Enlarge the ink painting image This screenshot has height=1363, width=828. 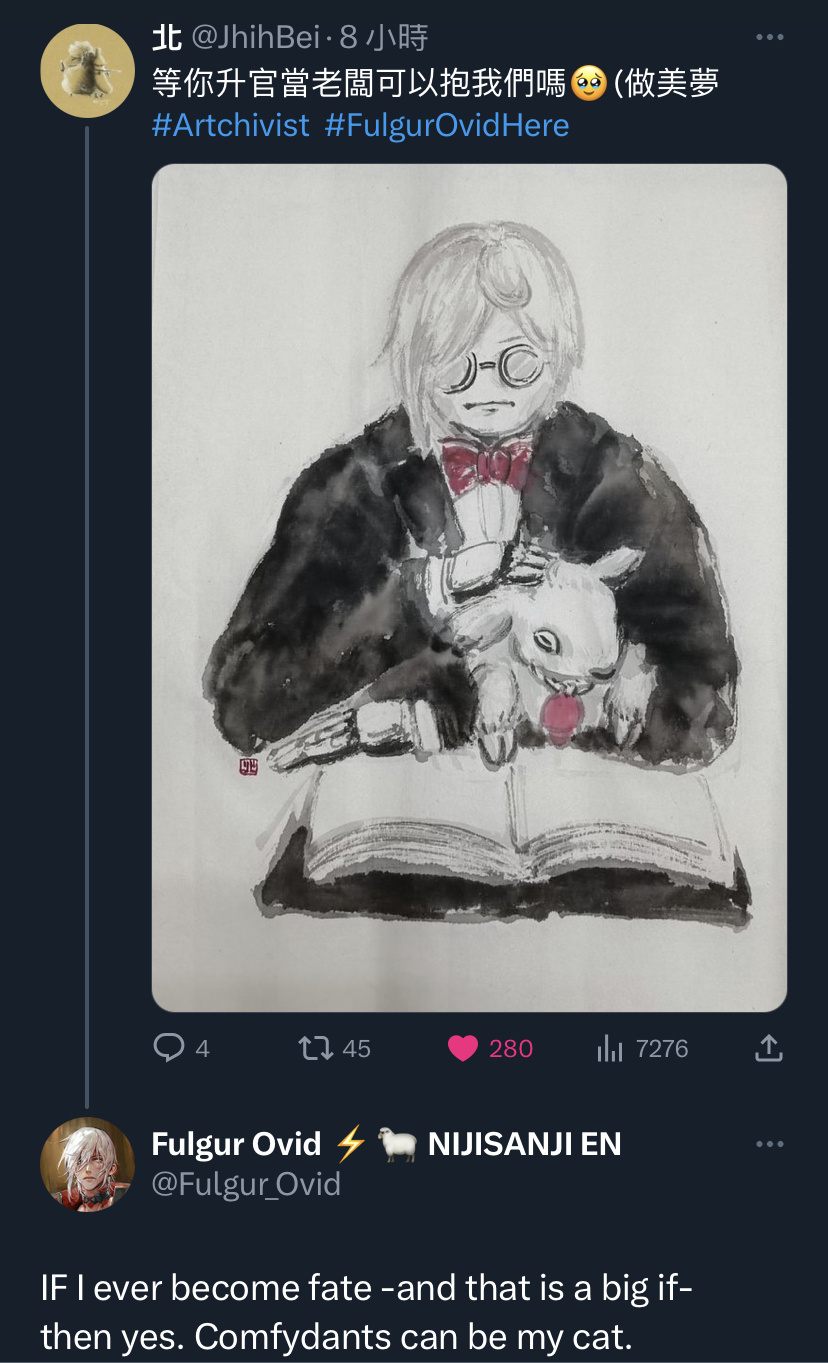(469, 588)
